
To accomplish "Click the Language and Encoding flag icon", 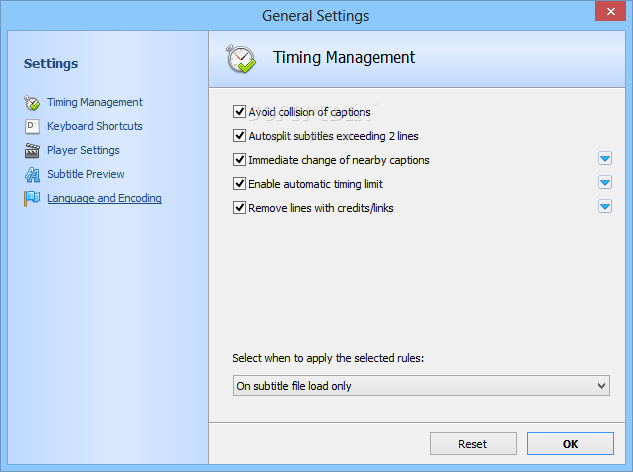I will pyautogui.click(x=32, y=198).
